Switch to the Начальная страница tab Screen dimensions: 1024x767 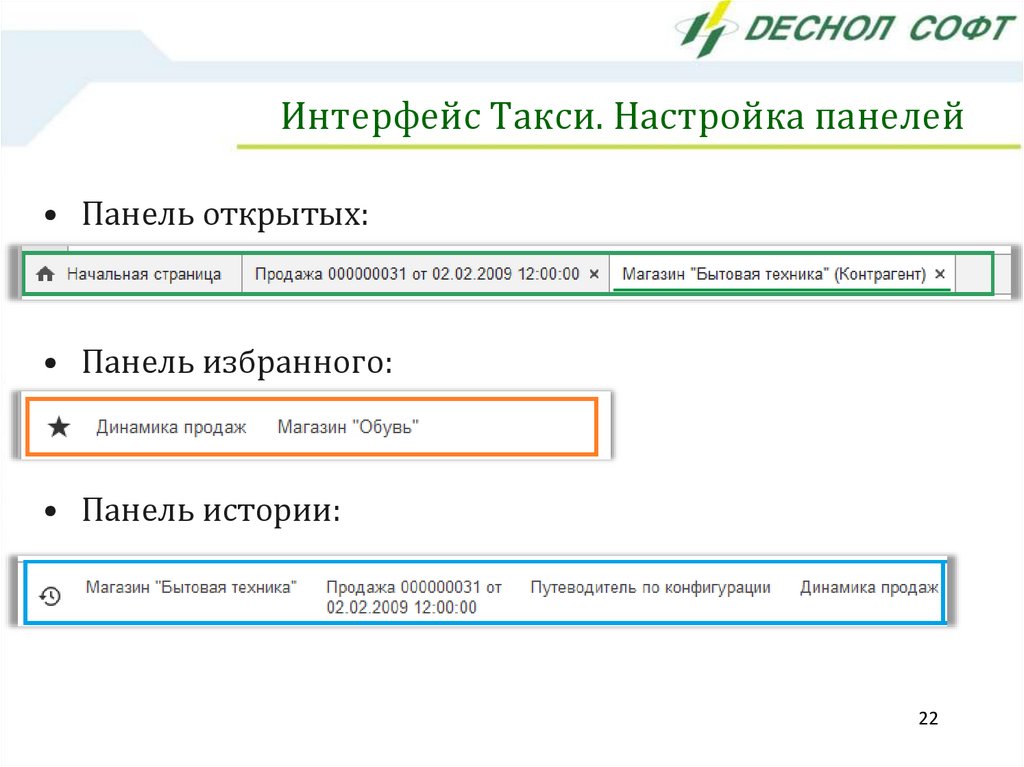click(x=133, y=274)
